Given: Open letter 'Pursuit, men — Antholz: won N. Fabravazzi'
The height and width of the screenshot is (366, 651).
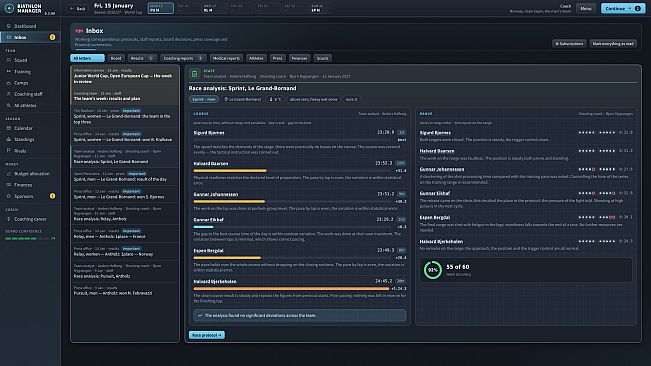Looking at the screenshot, I should pos(125,290).
